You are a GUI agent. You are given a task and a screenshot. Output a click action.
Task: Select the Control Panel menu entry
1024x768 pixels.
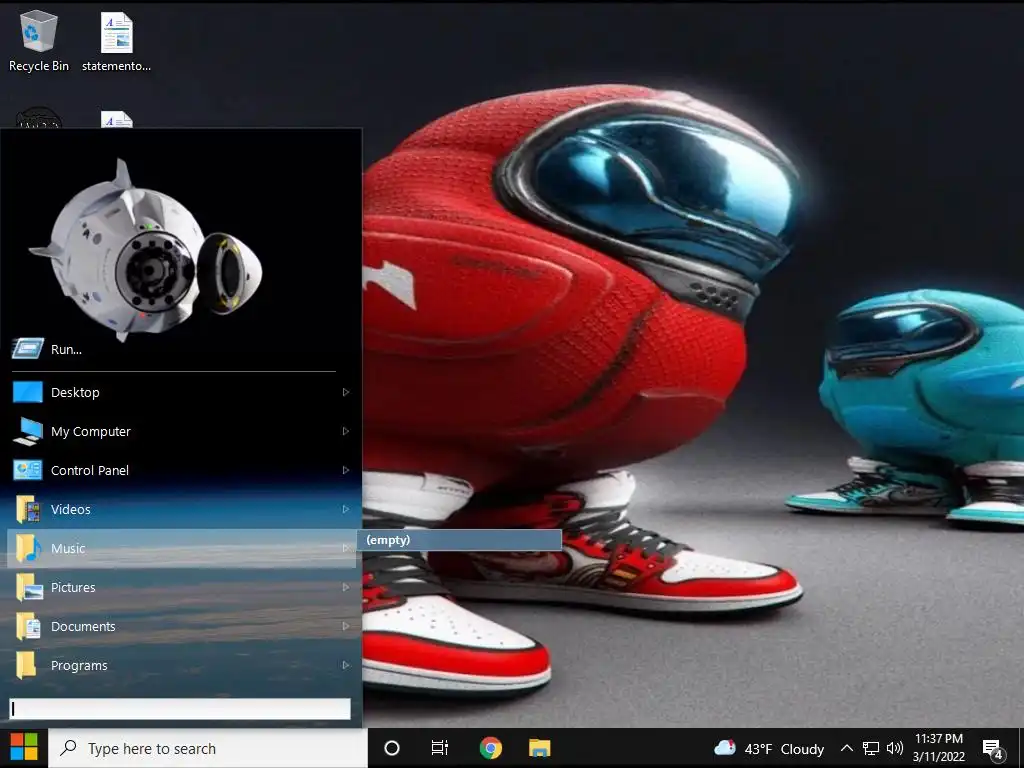(181, 470)
